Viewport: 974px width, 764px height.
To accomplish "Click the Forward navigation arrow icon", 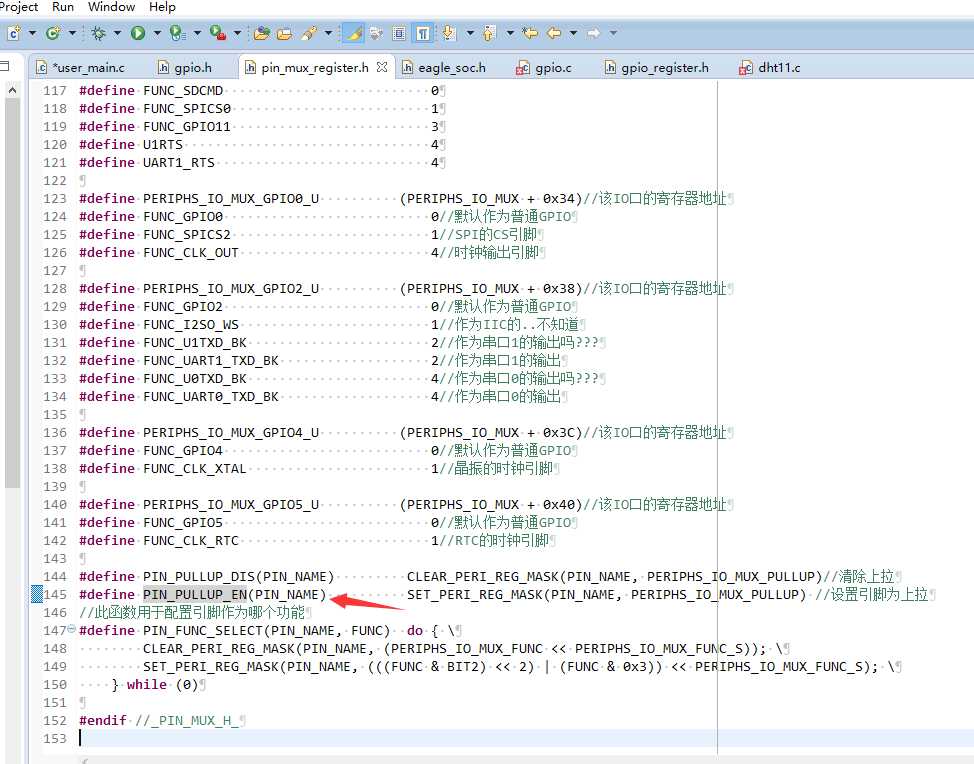I will pyautogui.click(x=593, y=33).
